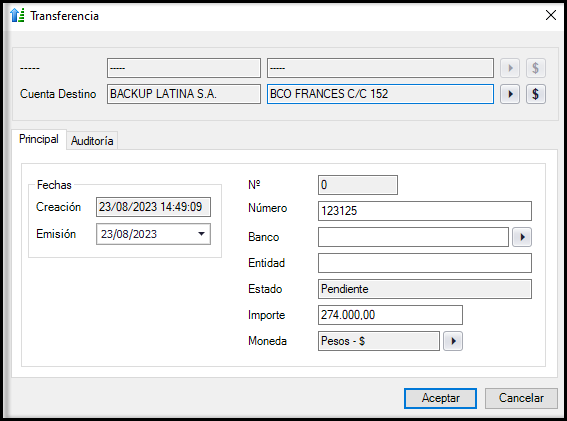Open Moneda lookup arrow button
The height and width of the screenshot is (421, 567).
453,341
